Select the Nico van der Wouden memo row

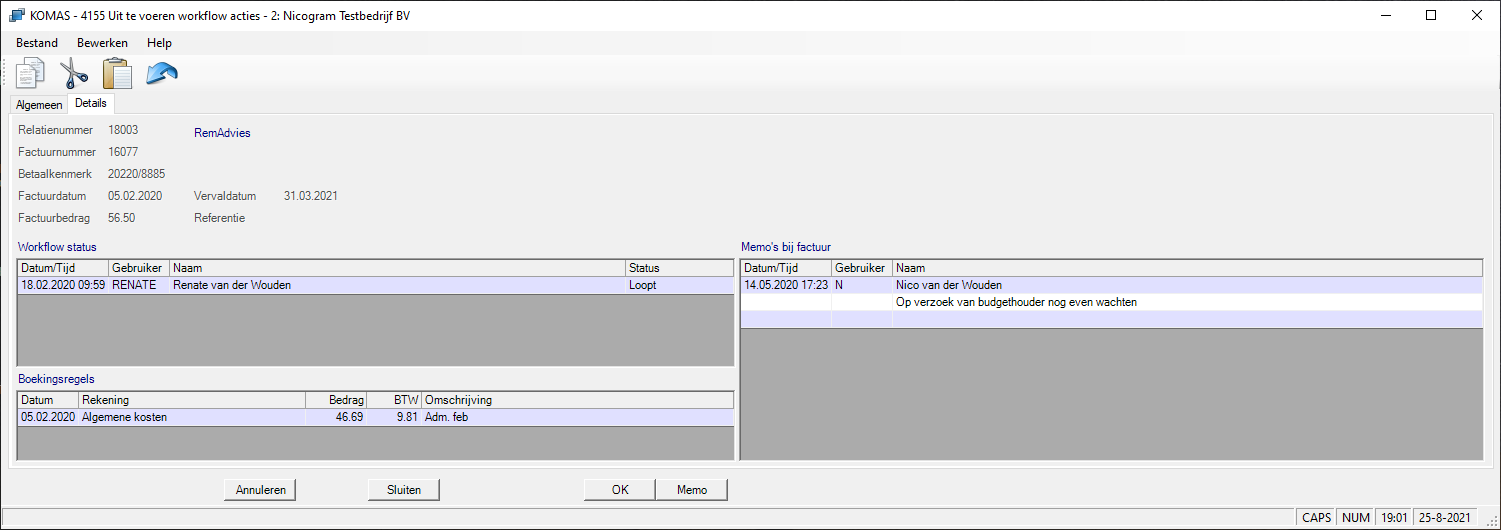(x=1111, y=285)
